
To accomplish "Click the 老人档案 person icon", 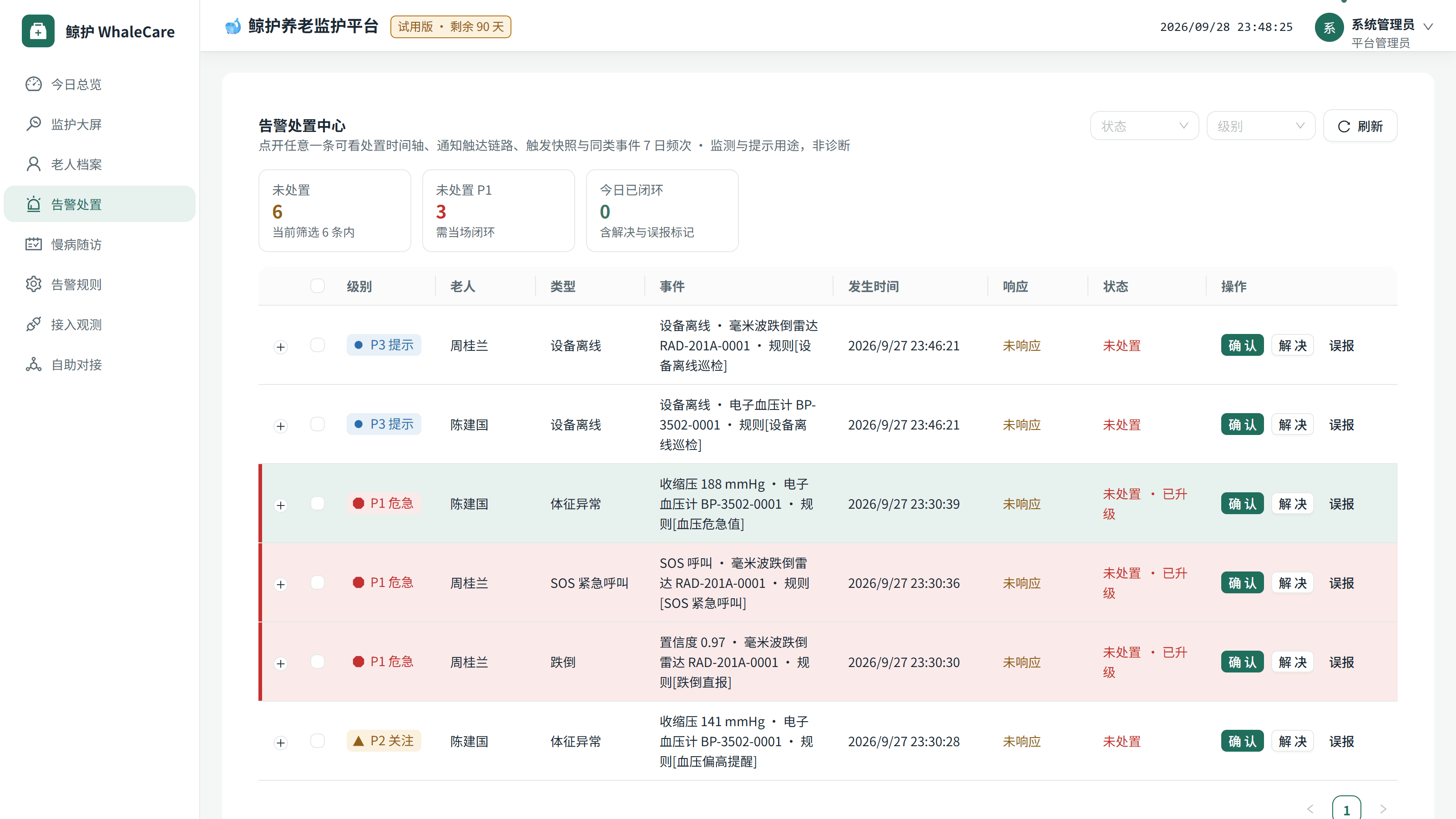I will pos(33,164).
